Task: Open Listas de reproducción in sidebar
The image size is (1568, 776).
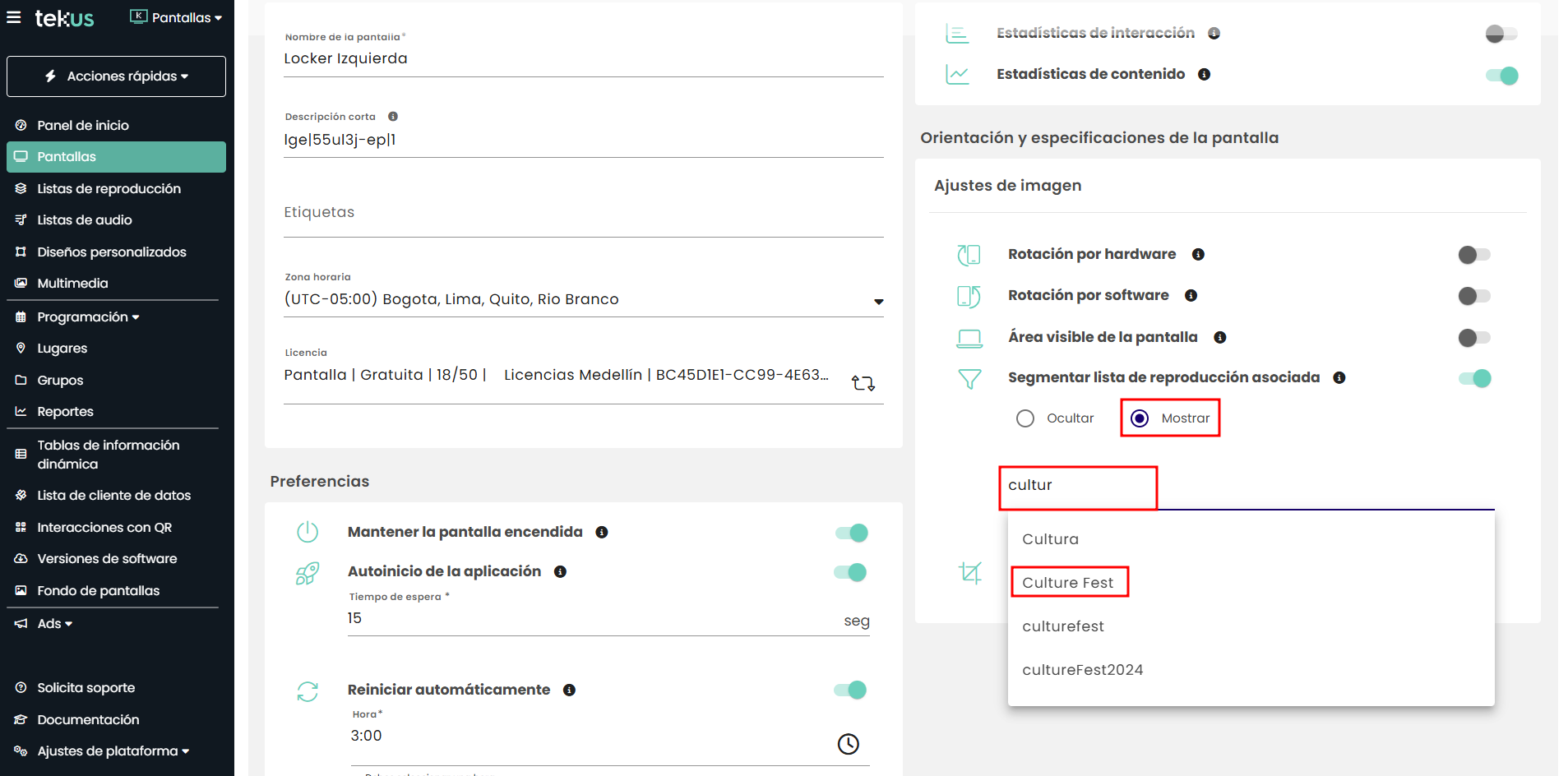Action: pyautogui.click(x=109, y=189)
